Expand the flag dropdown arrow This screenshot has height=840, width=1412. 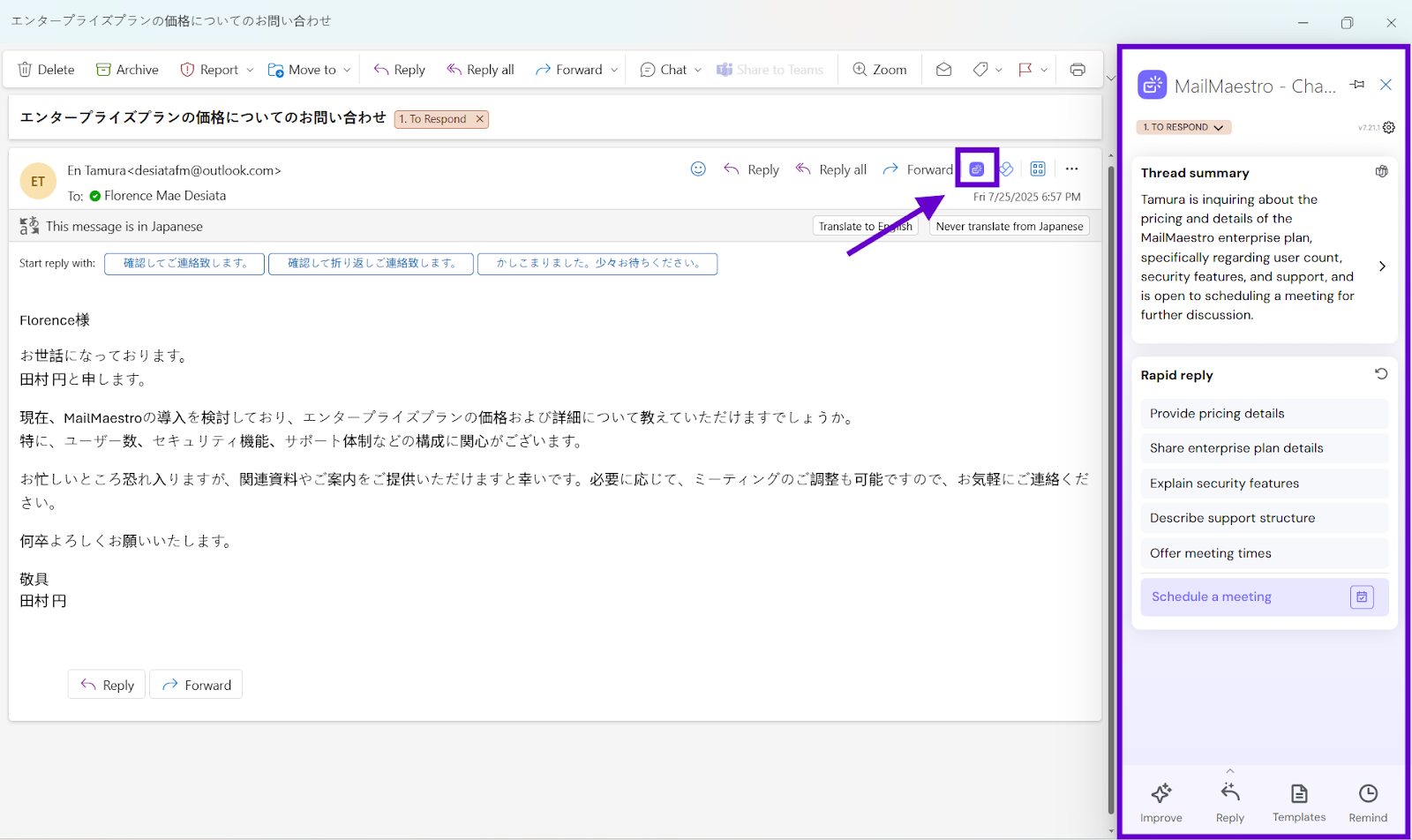[1044, 70]
